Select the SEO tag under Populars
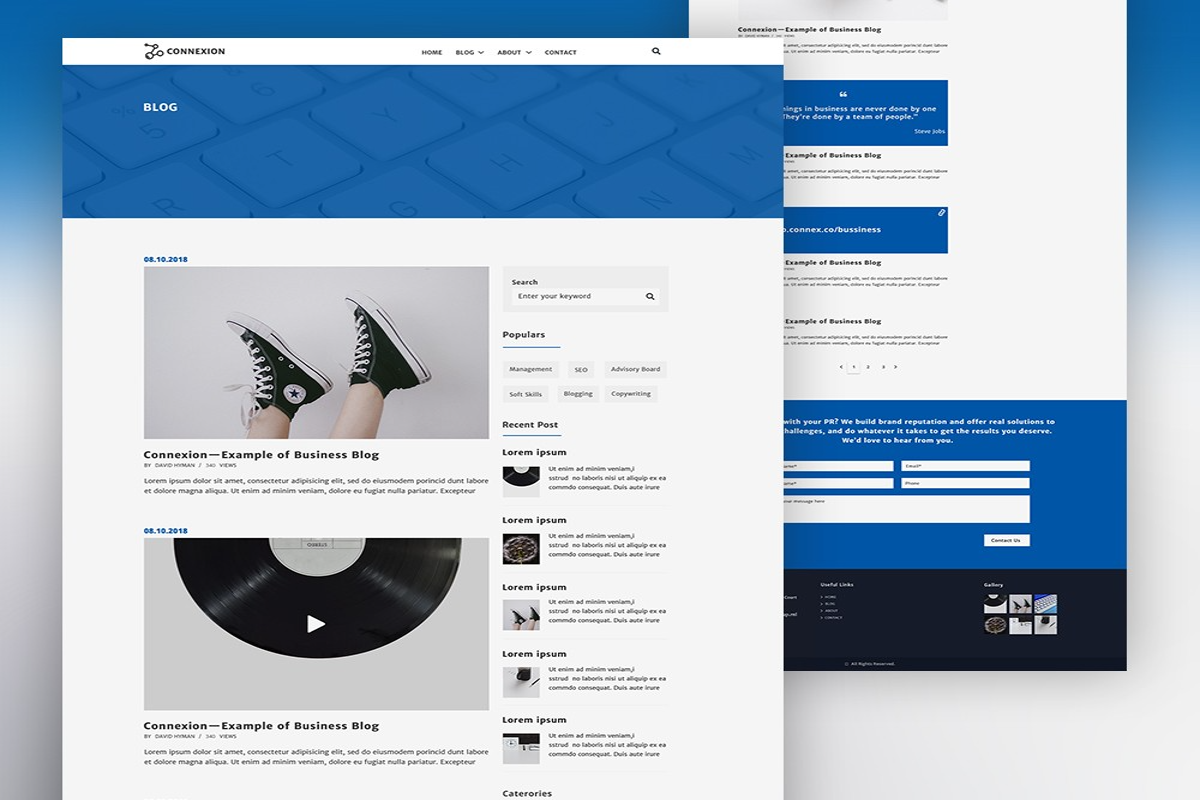The image size is (1200, 800). tap(583, 369)
